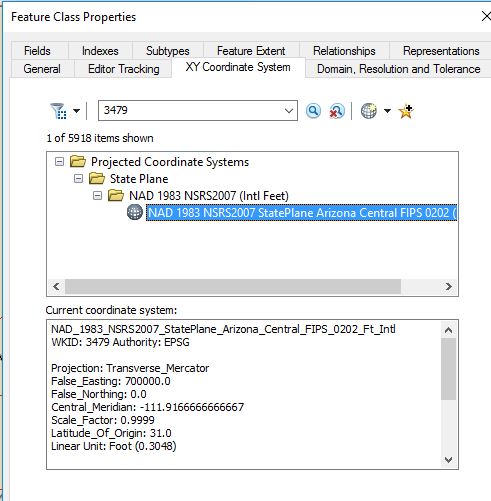Clear the search with red X icon
Screen dimensions: 491x501
click(x=337, y=111)
